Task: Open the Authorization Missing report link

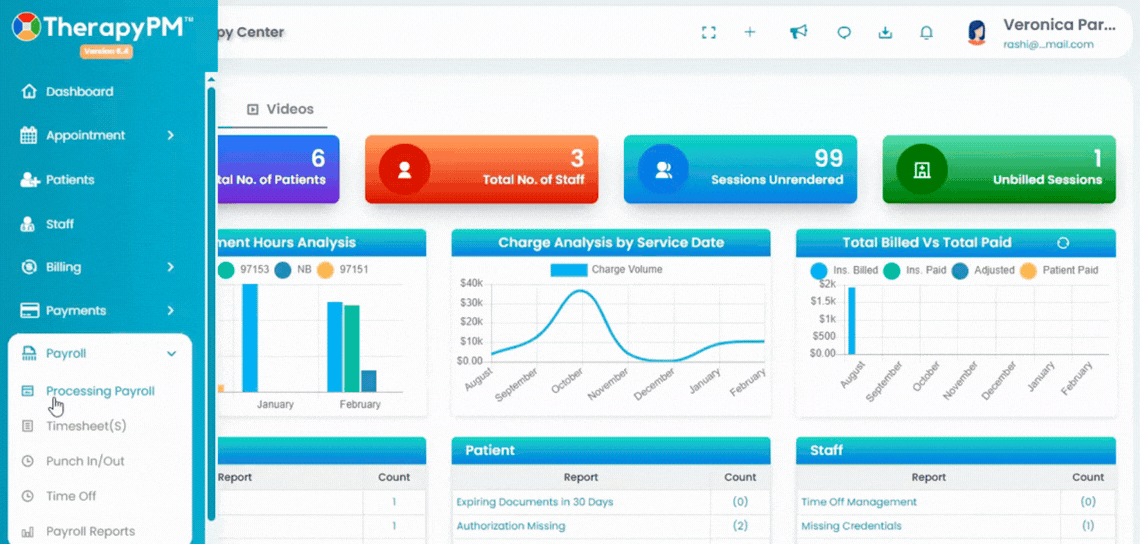Action: point(510,526)
